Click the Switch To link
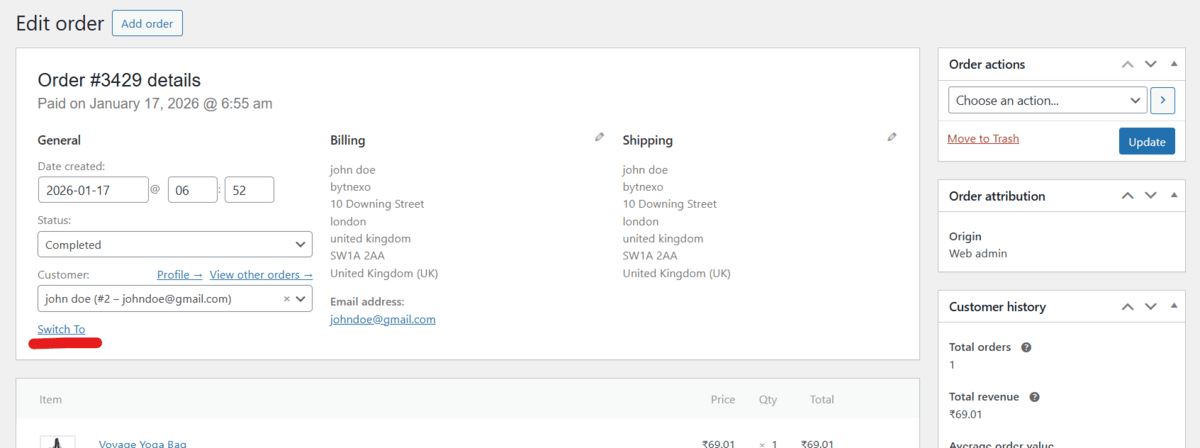Image resolution: width=1200 pixels, height=448 pixels. (x=61, y=330)
